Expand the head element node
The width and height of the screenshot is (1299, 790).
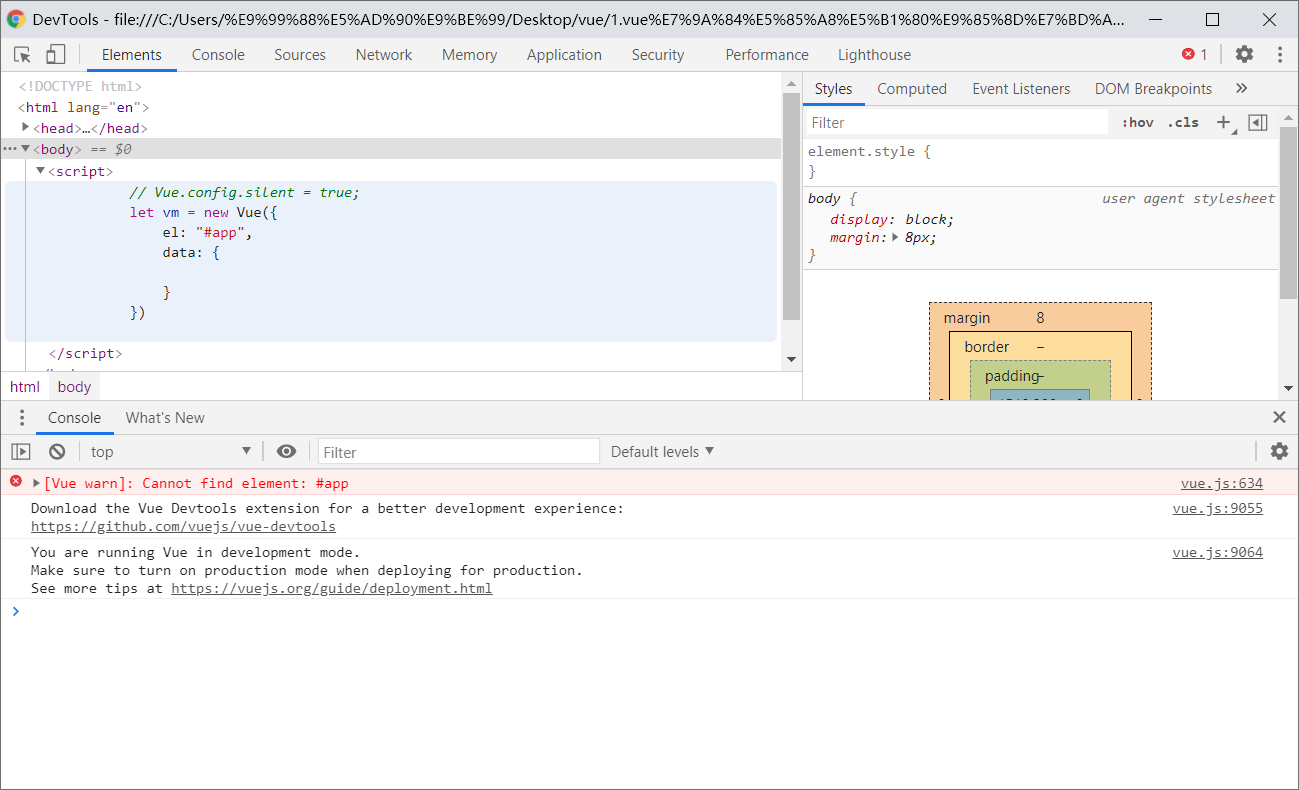(26, 128)
